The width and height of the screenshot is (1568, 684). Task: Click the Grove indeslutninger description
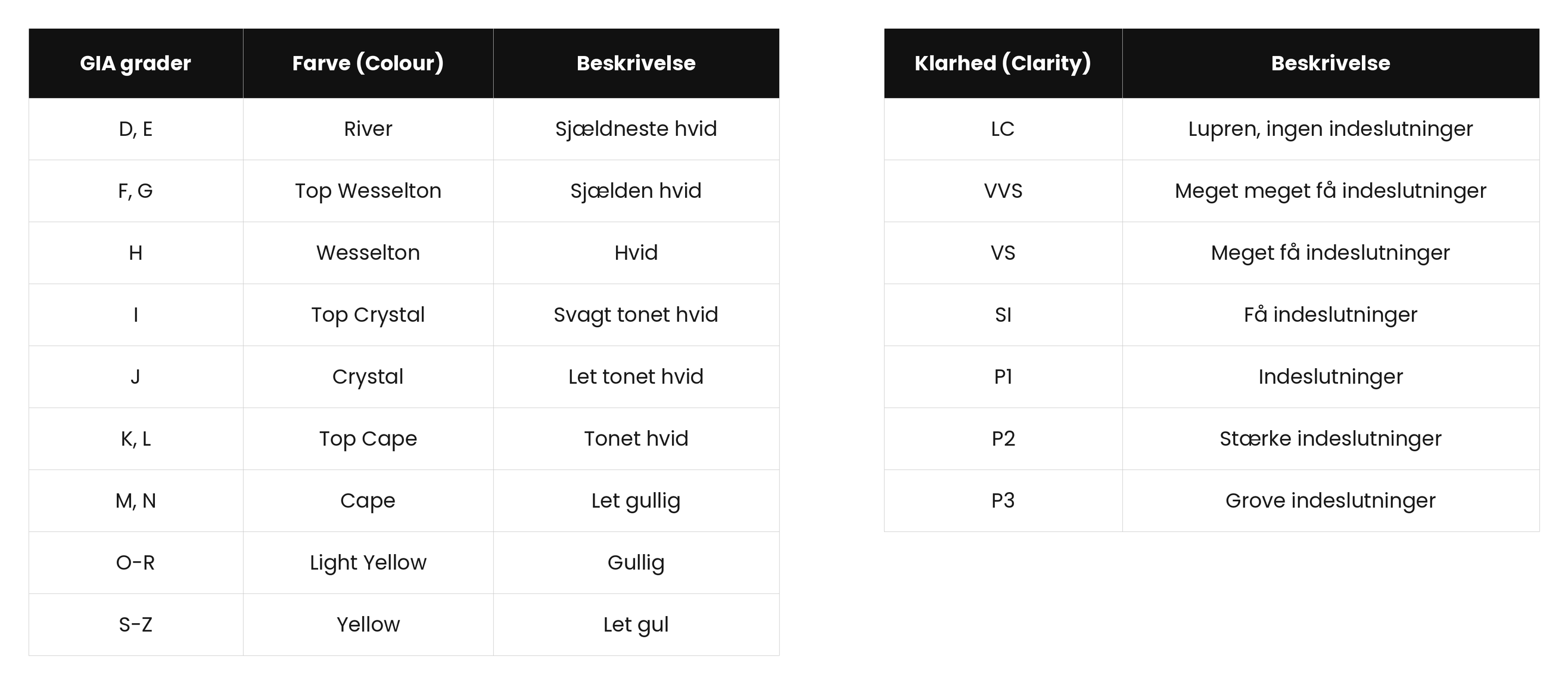point(1331,501)
